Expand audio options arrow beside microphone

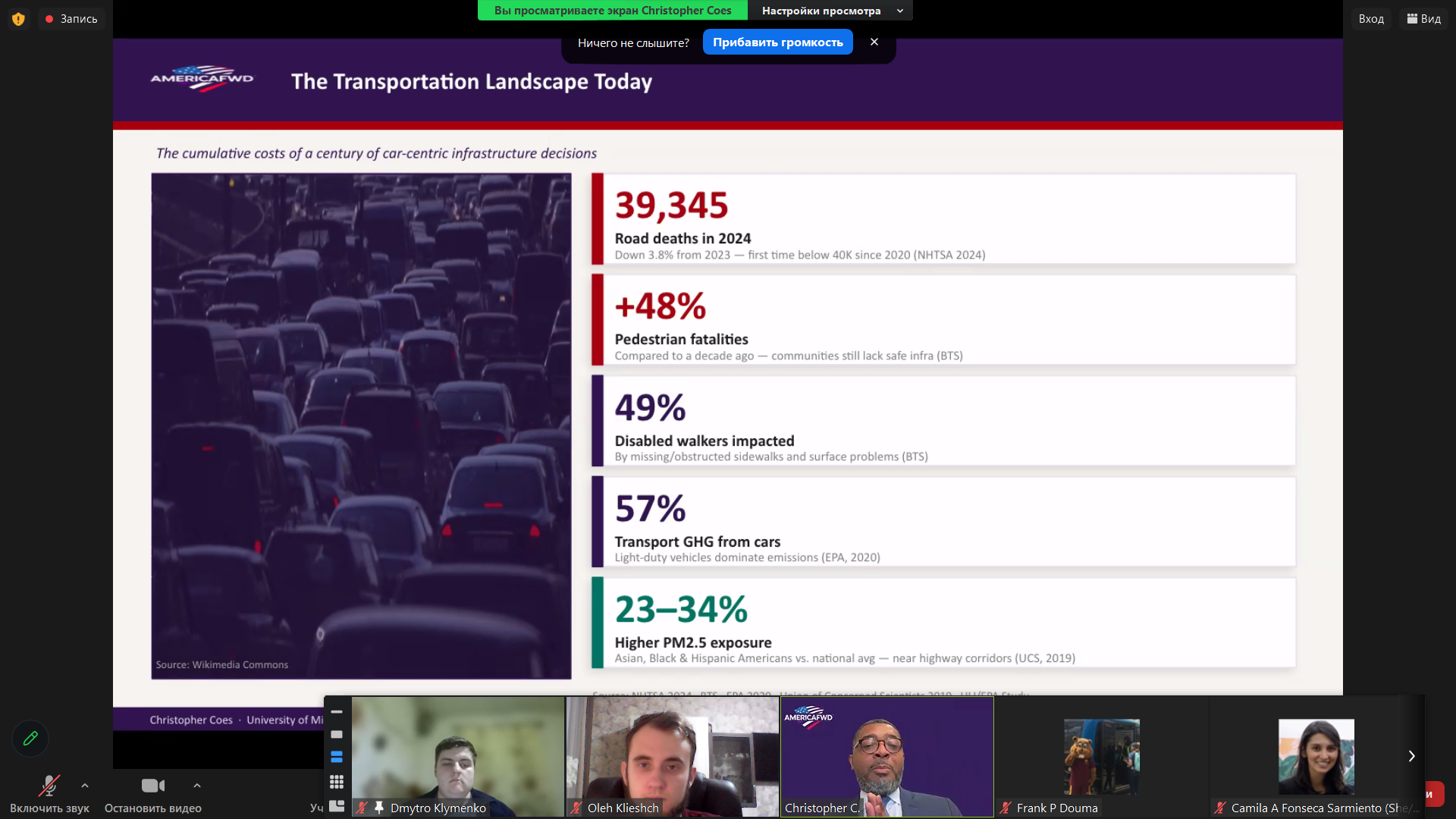click(85, 786)
